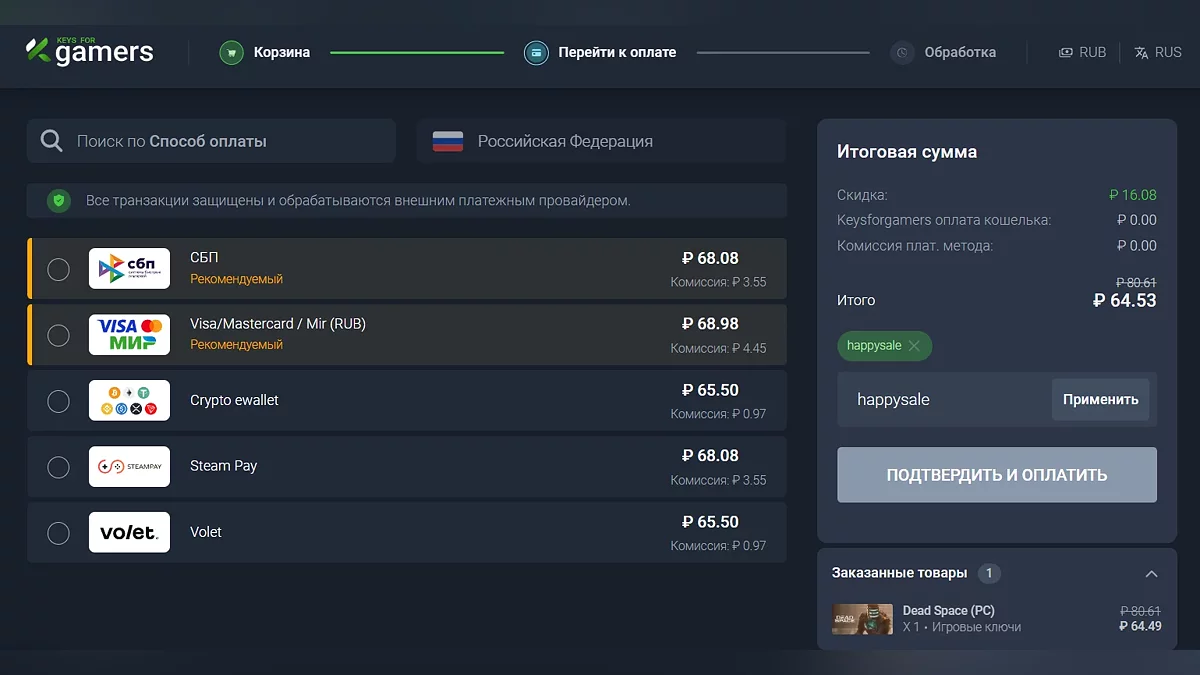1200x675 pixels.
Task: Open the RUS language selector
Action: pos(1158,52)
